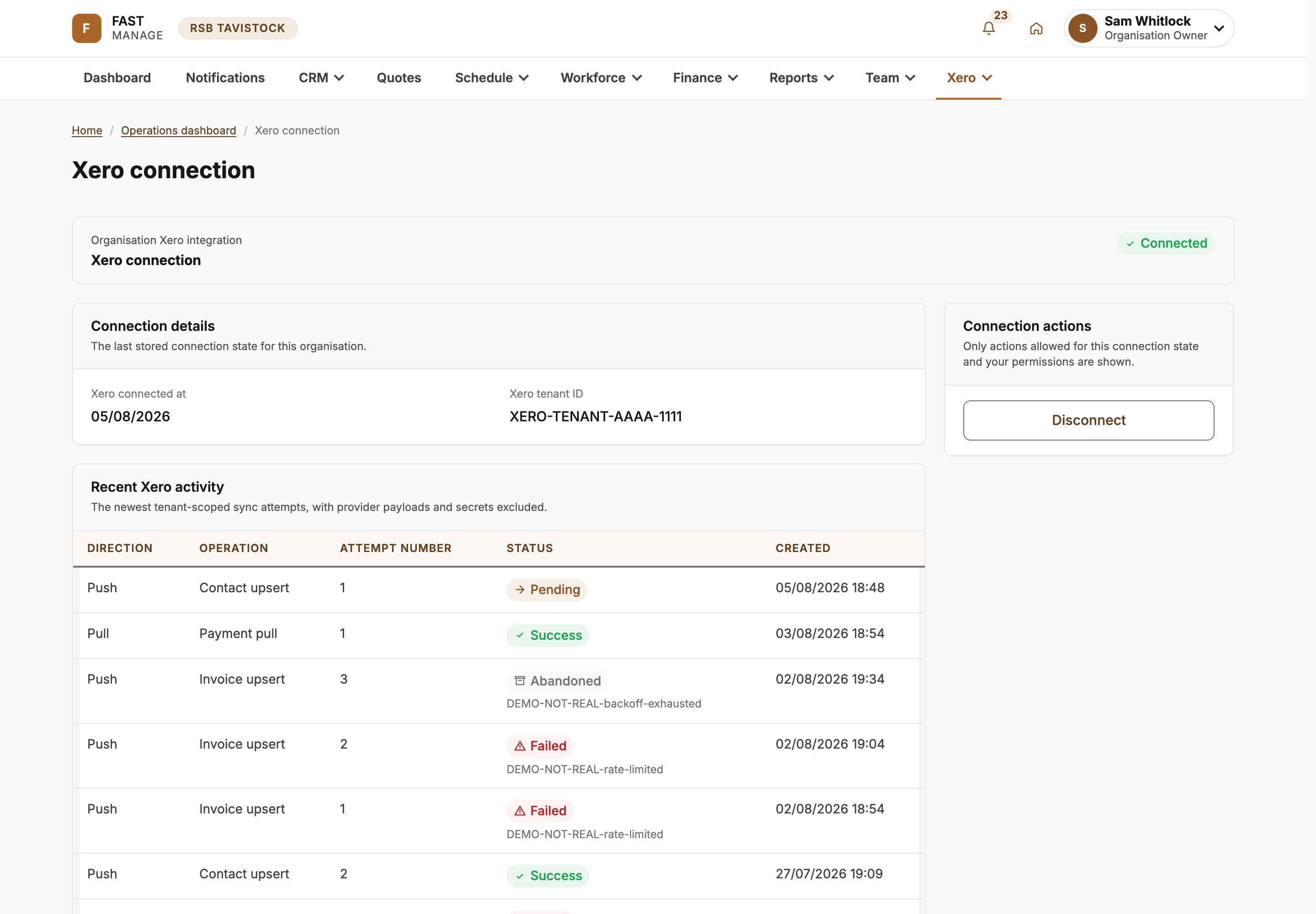Screen dimensions: 1316x914
Task: Go to the Dashboard tab
Action: [117, 78]
